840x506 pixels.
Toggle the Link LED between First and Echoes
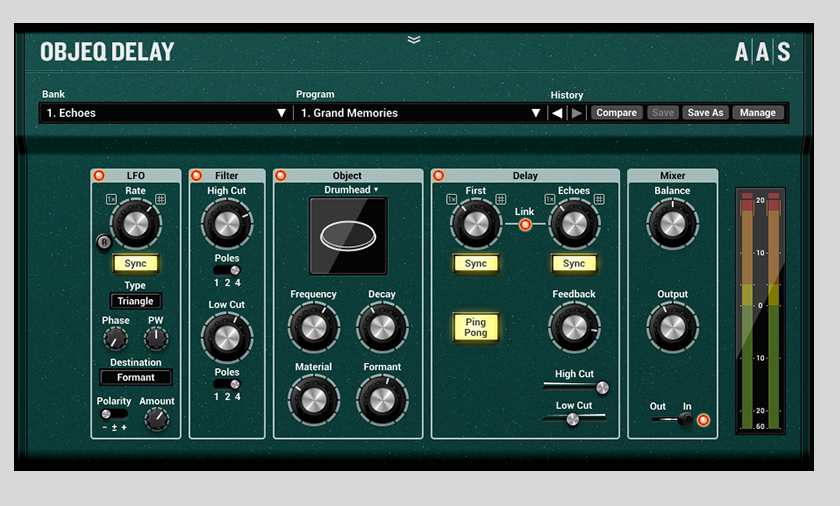click(525, 224)
